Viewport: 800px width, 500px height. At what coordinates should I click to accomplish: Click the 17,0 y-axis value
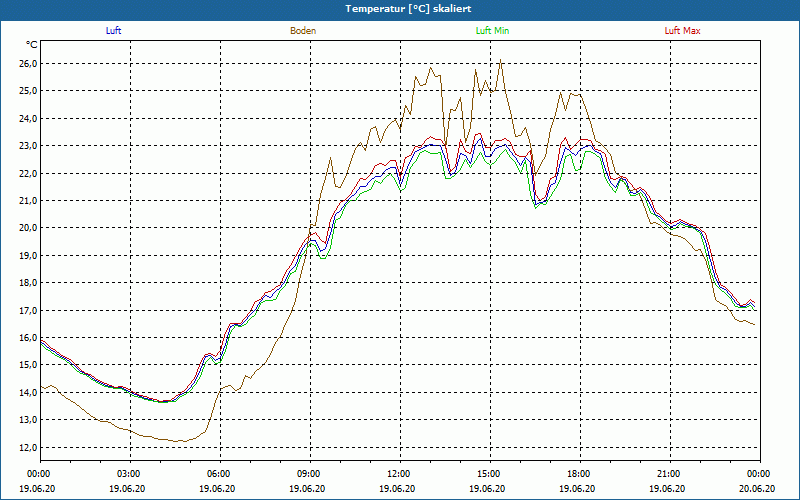(29, 310)
